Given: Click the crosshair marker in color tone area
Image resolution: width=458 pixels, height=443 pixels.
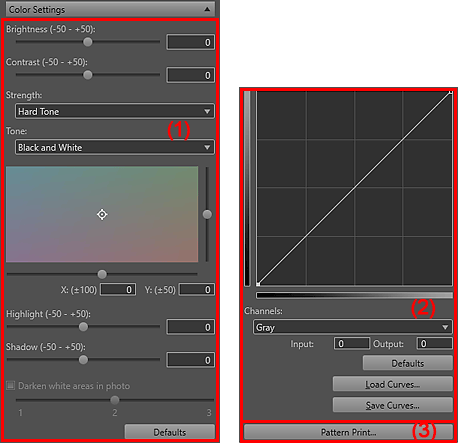Looking at the screenshot, I should tap(102, 214).
